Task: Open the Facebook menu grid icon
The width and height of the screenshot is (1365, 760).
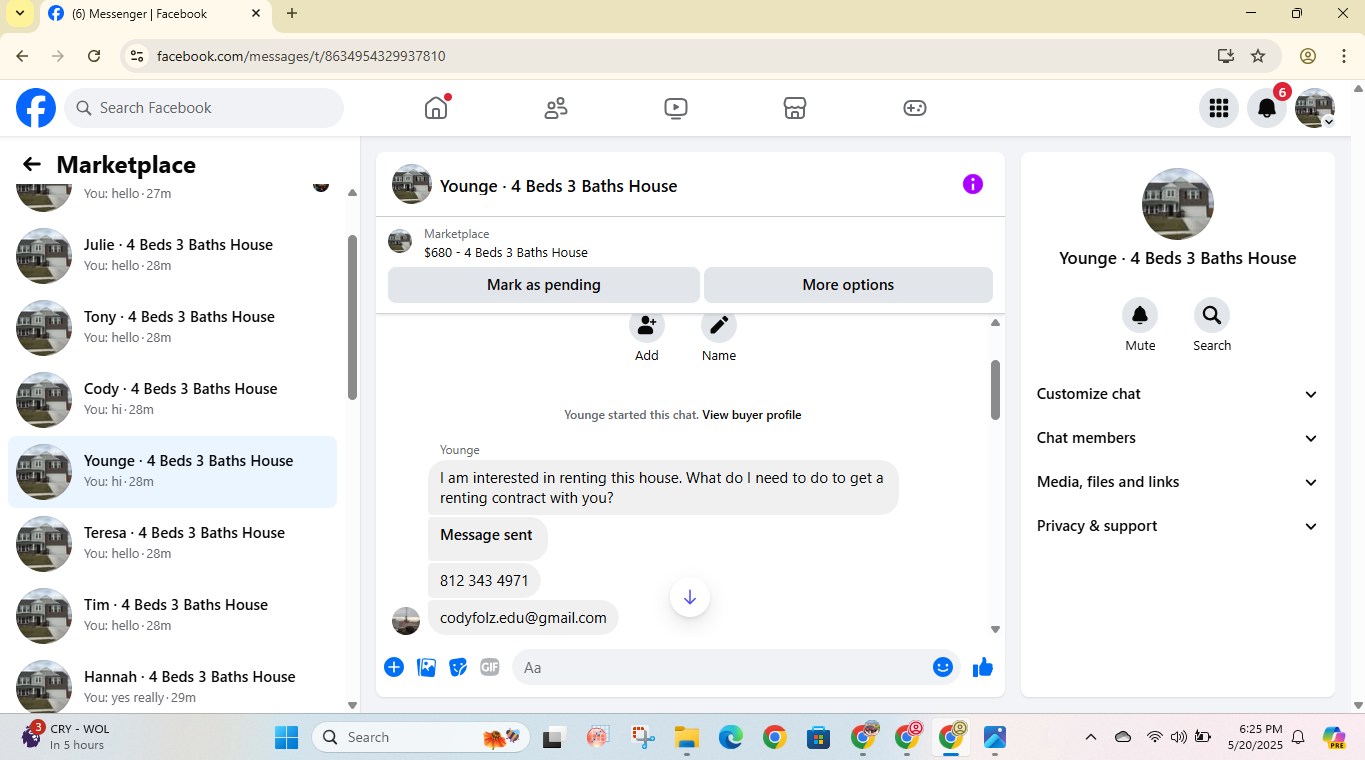Action: point(1219,108)
